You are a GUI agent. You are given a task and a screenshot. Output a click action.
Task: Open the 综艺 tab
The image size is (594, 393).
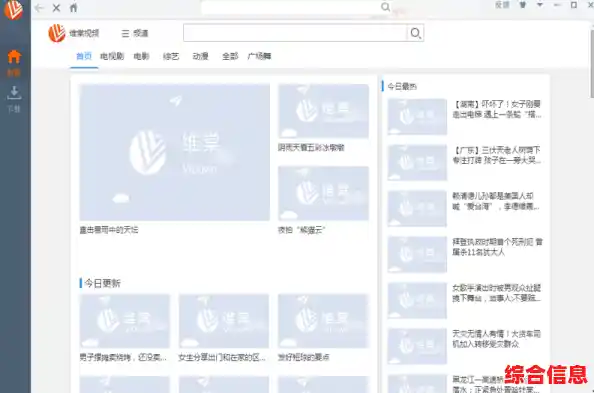[x=171, y=56]
